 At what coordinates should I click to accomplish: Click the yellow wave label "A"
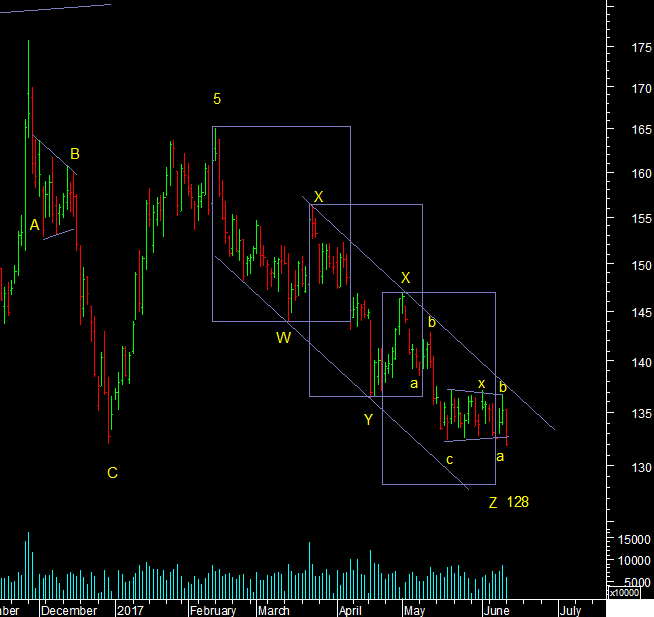(x=35, y=225)
